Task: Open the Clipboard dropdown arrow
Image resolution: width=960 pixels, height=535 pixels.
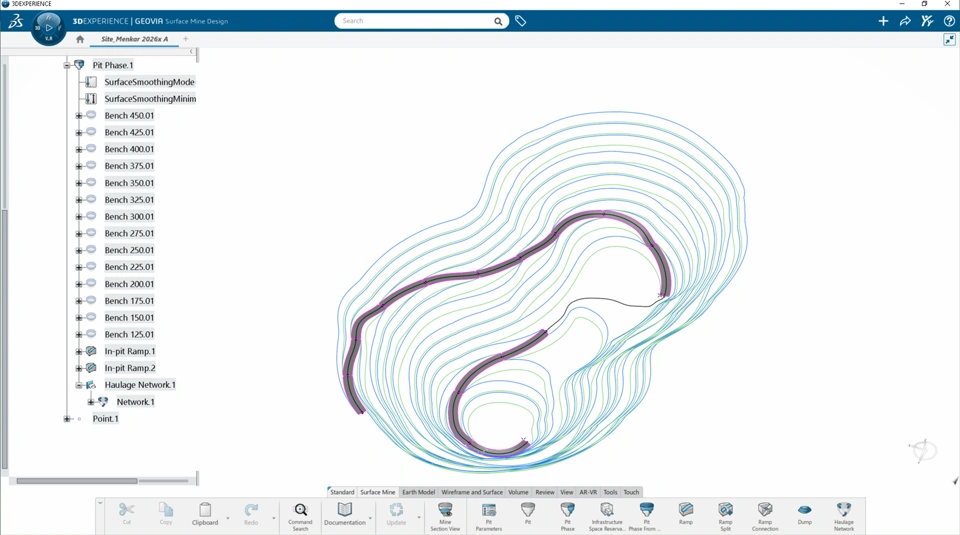Action: pyautogui.click(x=228, y=518)
